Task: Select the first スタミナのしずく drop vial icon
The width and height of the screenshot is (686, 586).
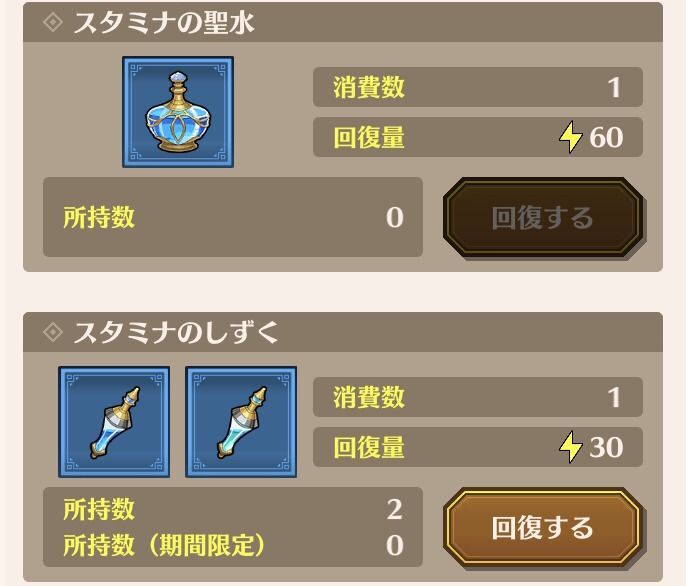Action: tap(114, 422)
